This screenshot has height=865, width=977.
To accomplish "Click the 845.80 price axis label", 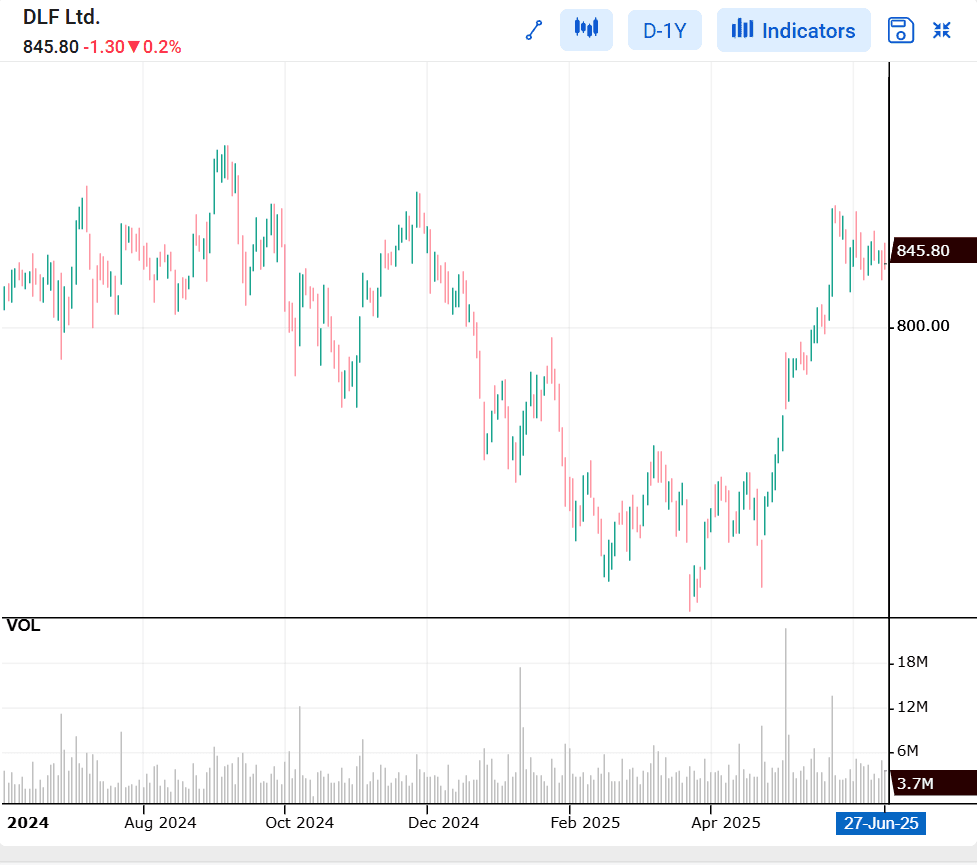I will pyautogui.click(x=933, y=250).
